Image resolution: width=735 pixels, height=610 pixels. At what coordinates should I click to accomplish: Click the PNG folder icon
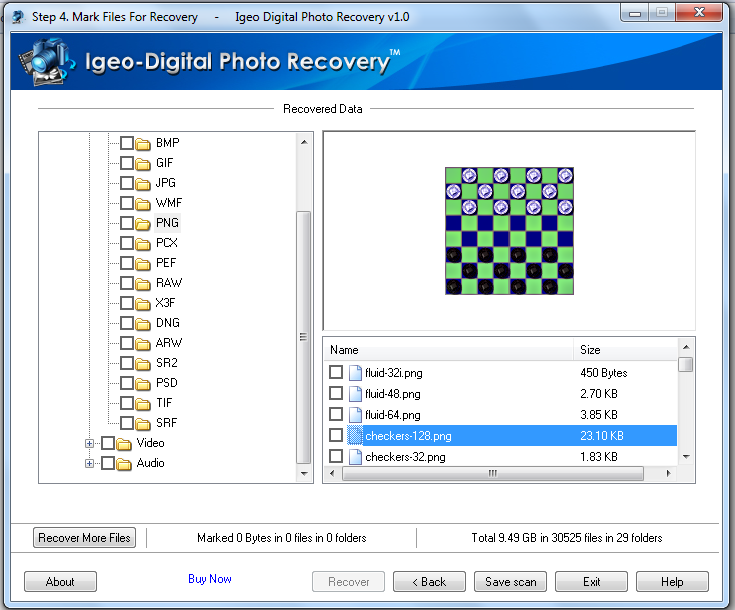pyautogui.click(x=143, y=224)
